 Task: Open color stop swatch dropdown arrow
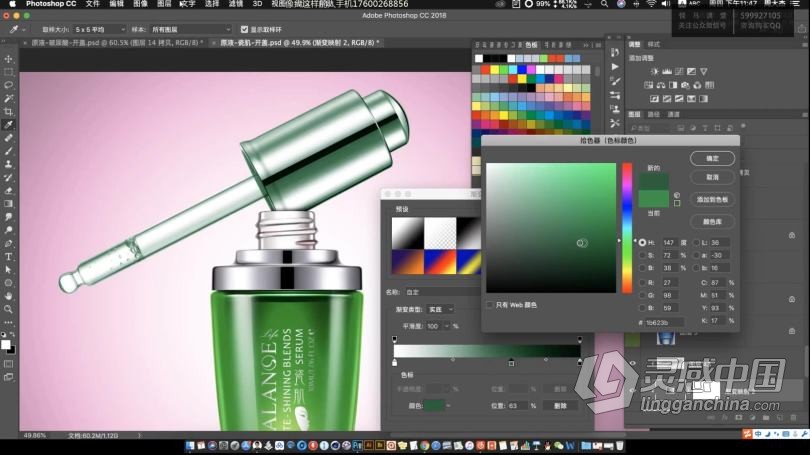pyautogui.click(x=448, y=406)
